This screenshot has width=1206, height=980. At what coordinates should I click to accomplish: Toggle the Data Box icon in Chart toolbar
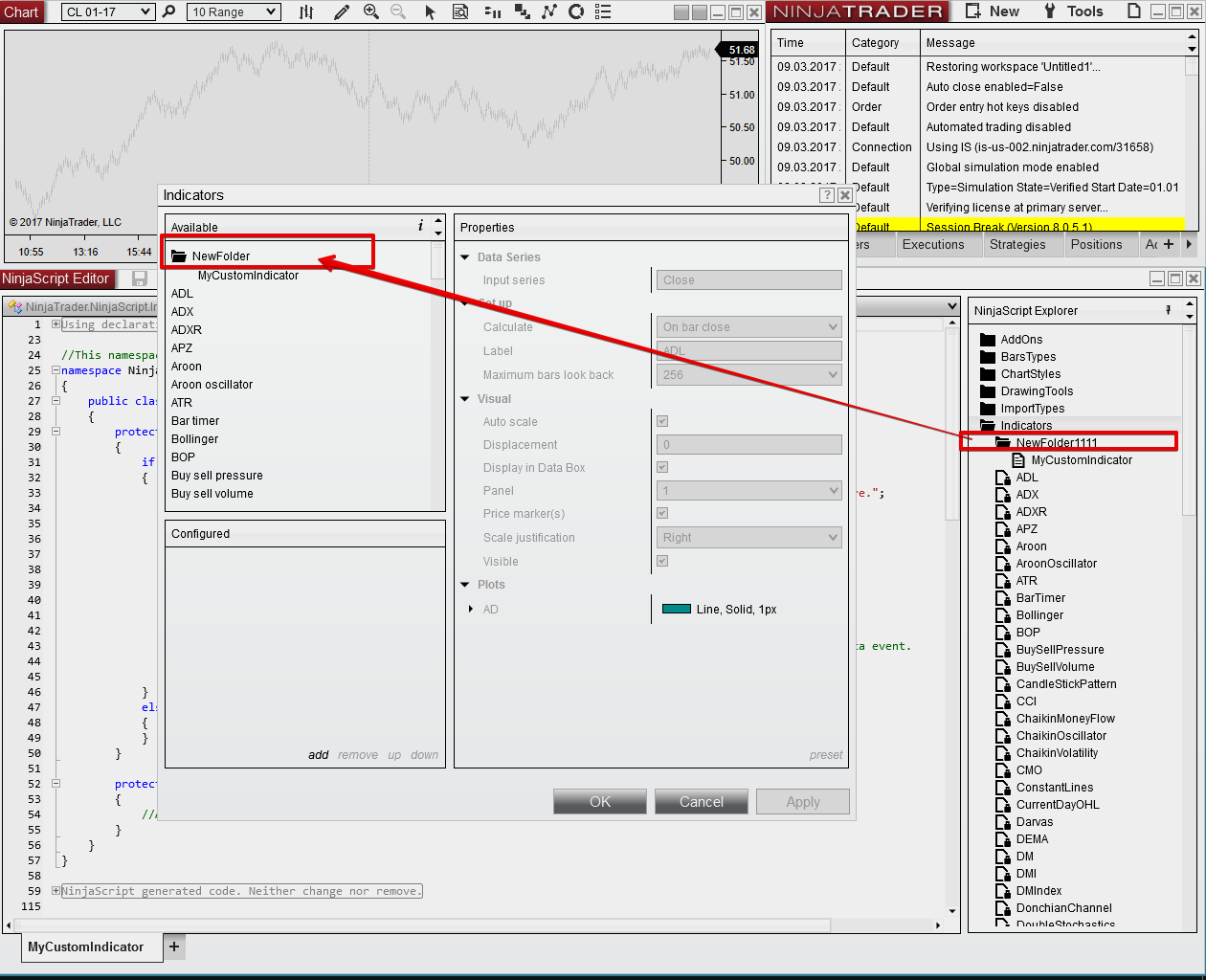[460, 11]
